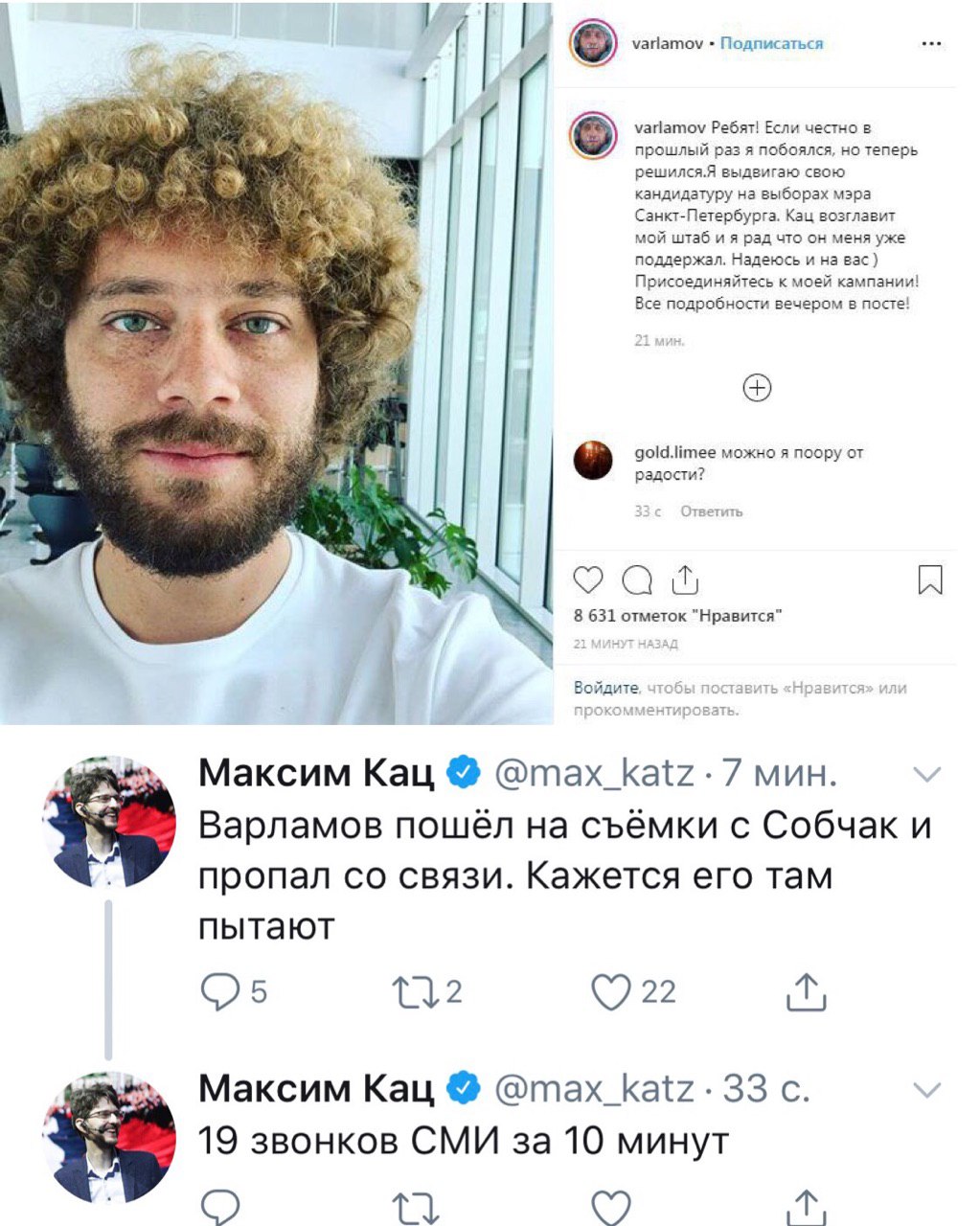This screenshot has height=1226, width=980.
Task: Open the comment bubble icon under post
Action: click(x=637, y=579)
